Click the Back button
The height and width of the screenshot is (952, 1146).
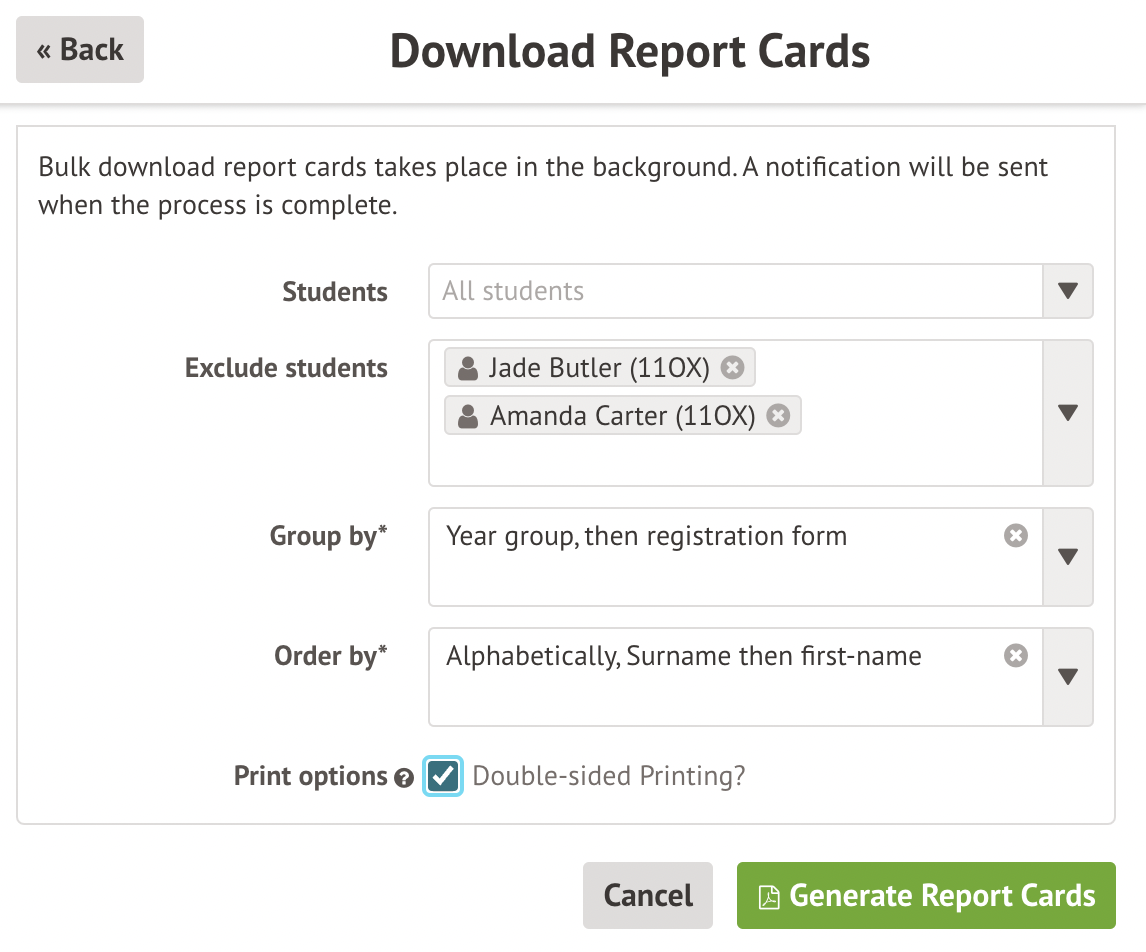point(79,49)
